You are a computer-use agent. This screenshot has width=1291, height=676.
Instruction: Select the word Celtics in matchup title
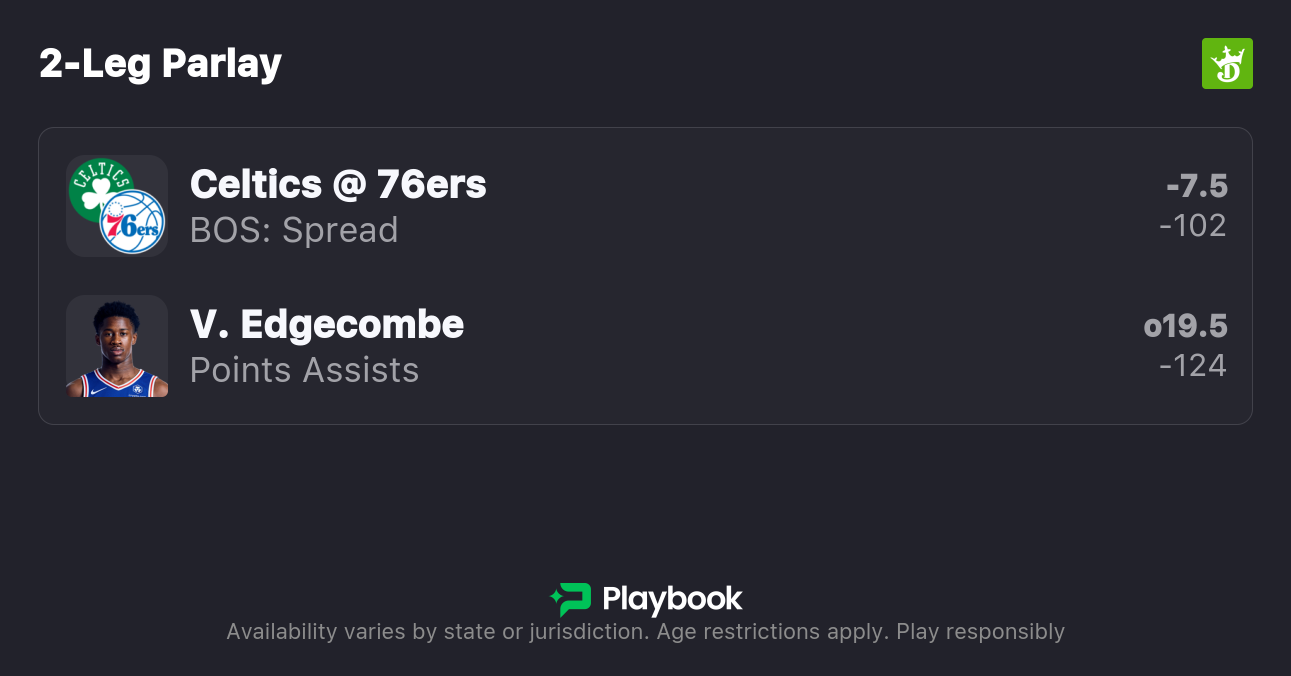(x=255, y=184)
